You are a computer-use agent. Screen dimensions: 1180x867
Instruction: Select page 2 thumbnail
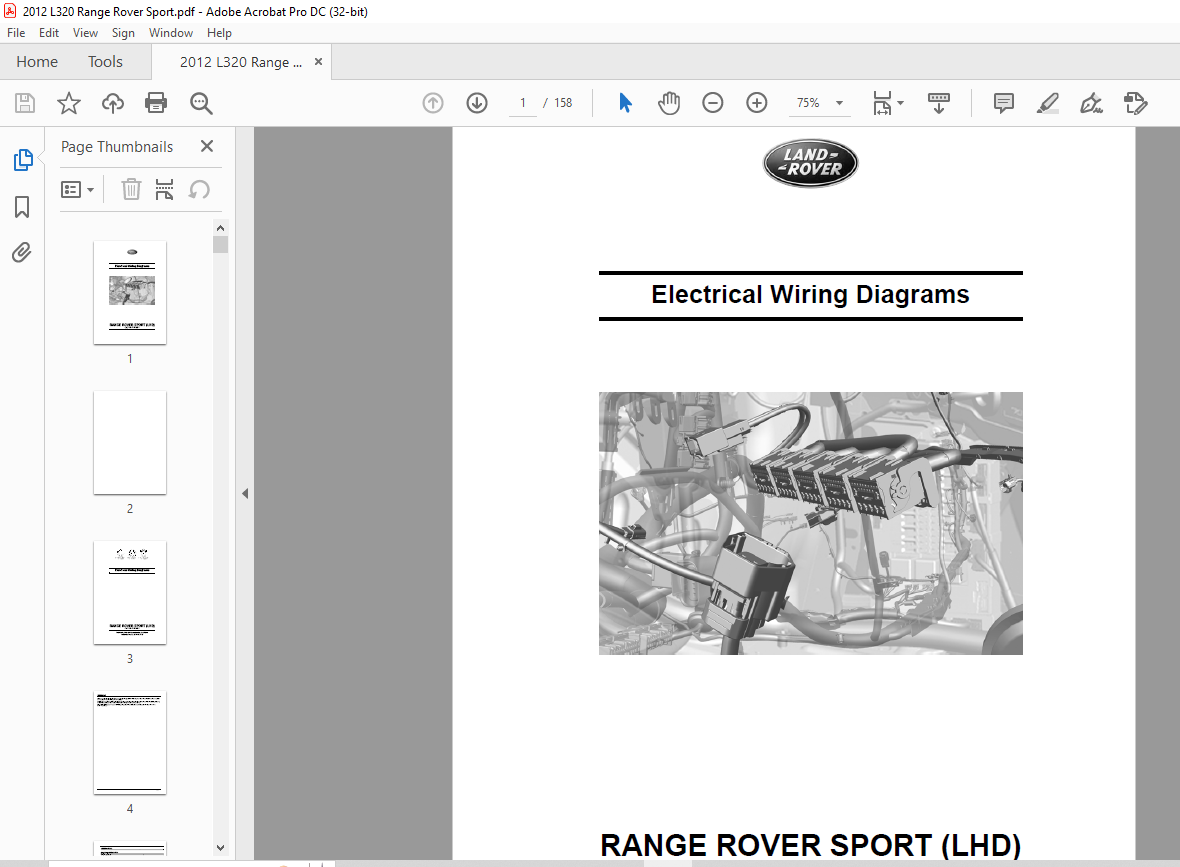pos(130,443)
